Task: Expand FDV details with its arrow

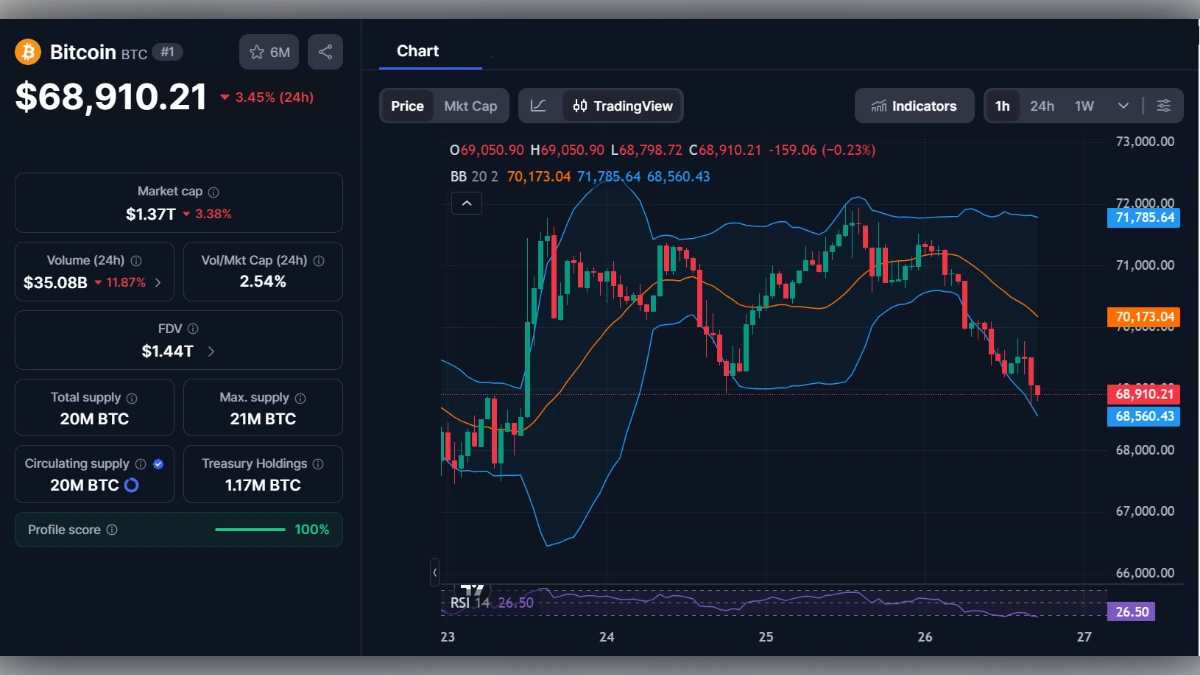Action: pyautogui.click(x=212, y=351)
